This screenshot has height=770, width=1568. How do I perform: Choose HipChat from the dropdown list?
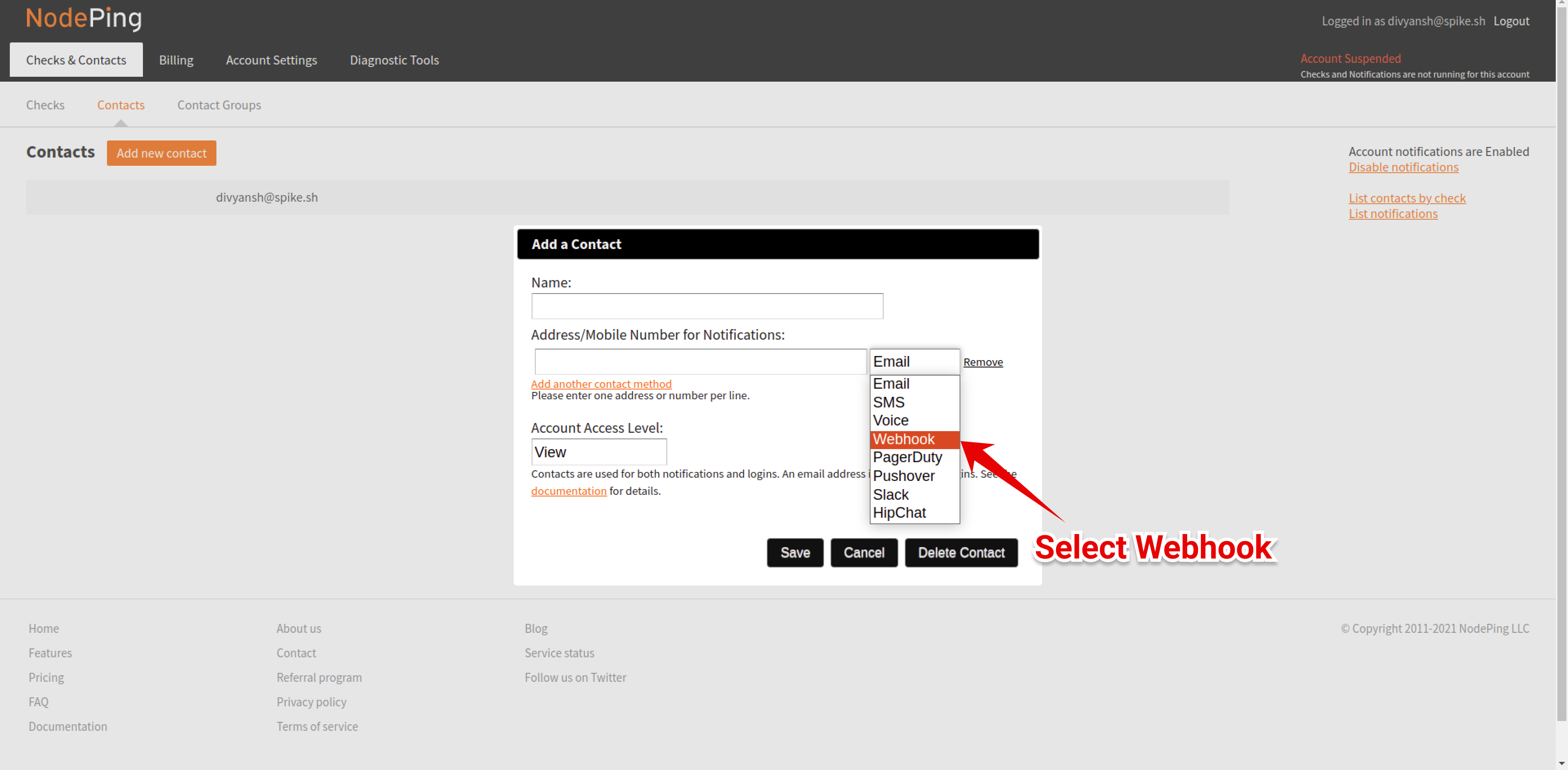click(914, 512)
